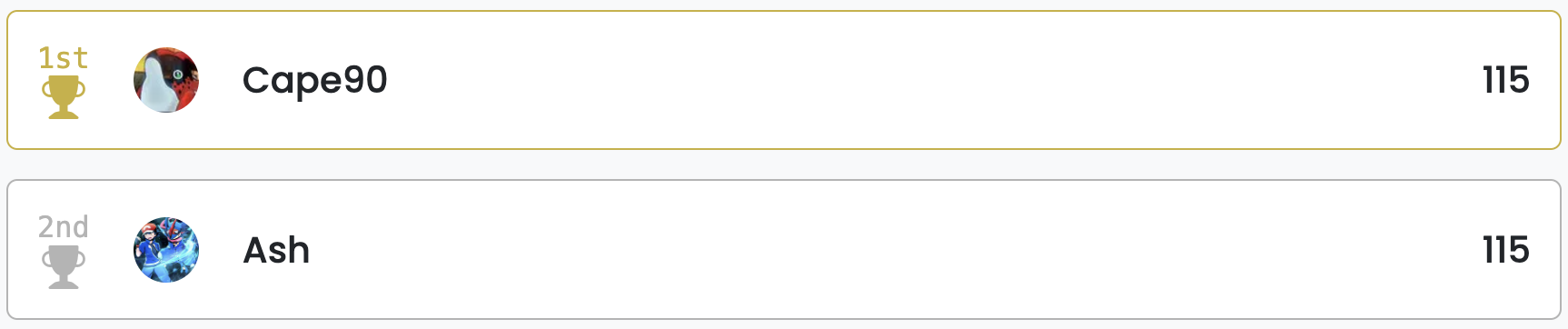This screenshot has width=1568, height=329.
Task: Open Cape90's round profile avatar
Action: (166, 80)
